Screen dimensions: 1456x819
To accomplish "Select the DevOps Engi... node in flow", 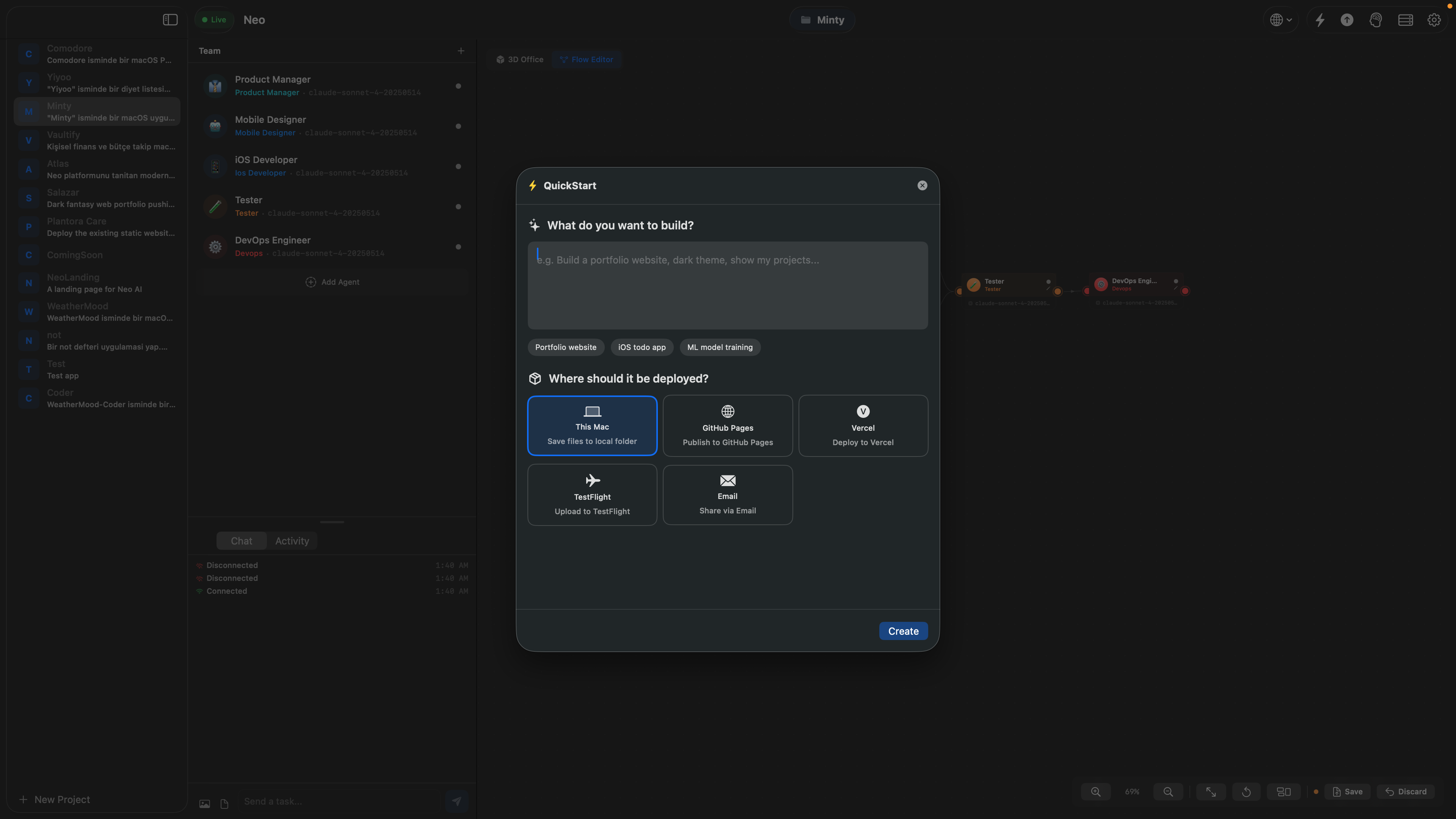I will point(1136,285).
